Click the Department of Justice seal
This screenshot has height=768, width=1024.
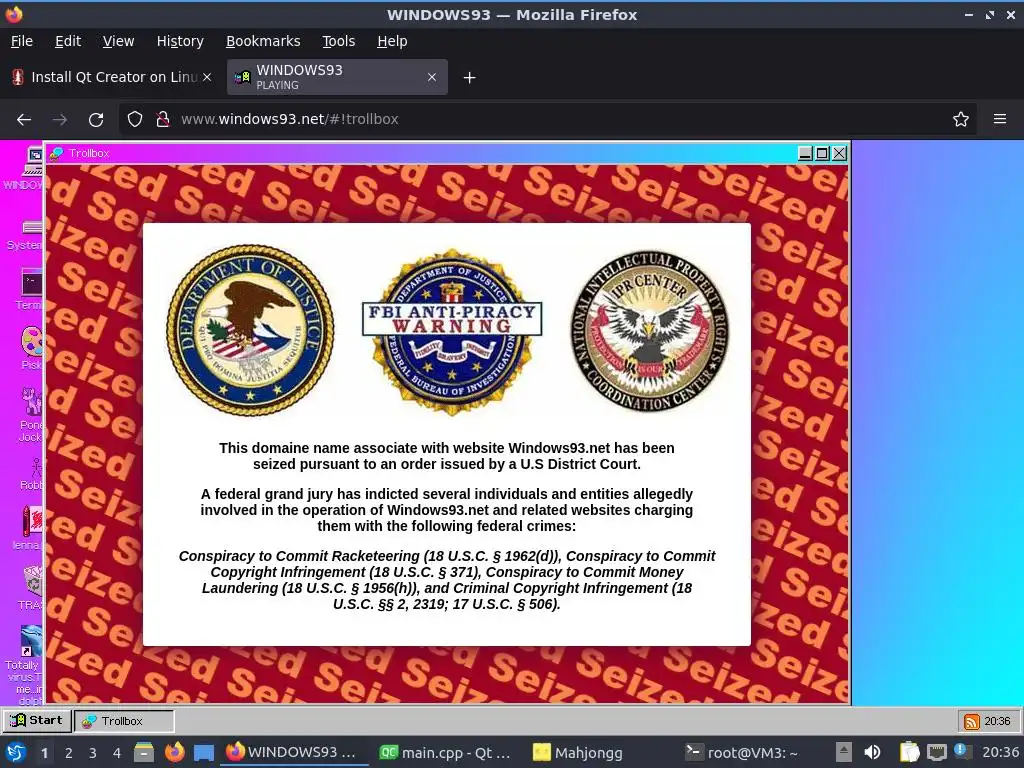[251, 330]
